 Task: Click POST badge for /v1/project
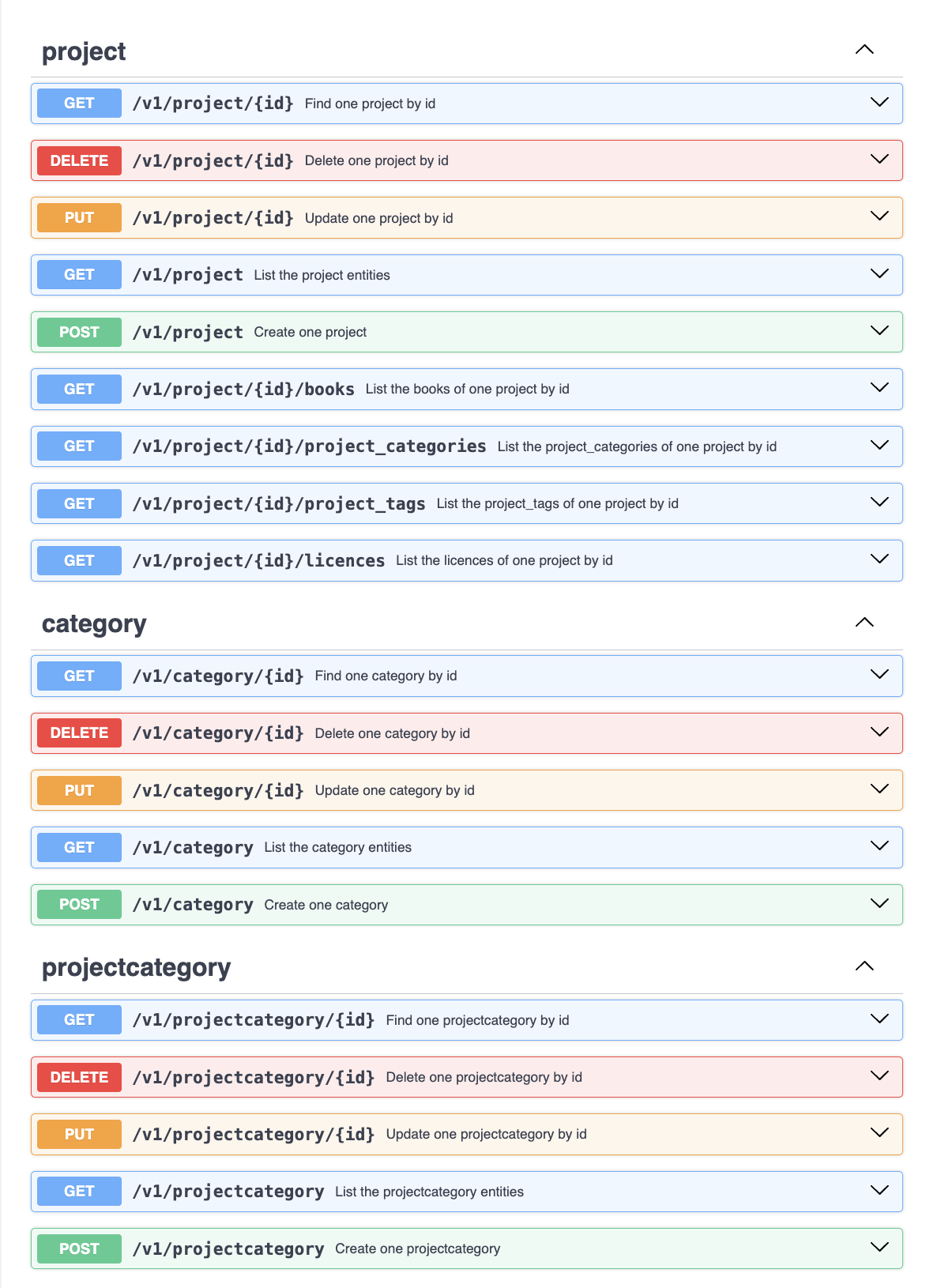[79, 332]
